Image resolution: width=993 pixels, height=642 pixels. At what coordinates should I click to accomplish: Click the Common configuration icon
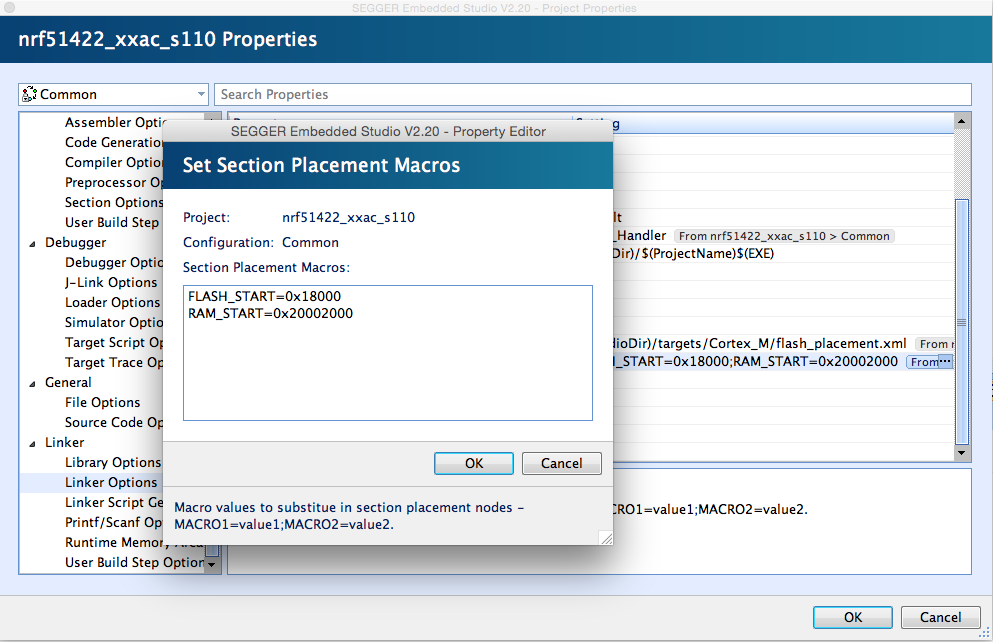coord(29,94)
